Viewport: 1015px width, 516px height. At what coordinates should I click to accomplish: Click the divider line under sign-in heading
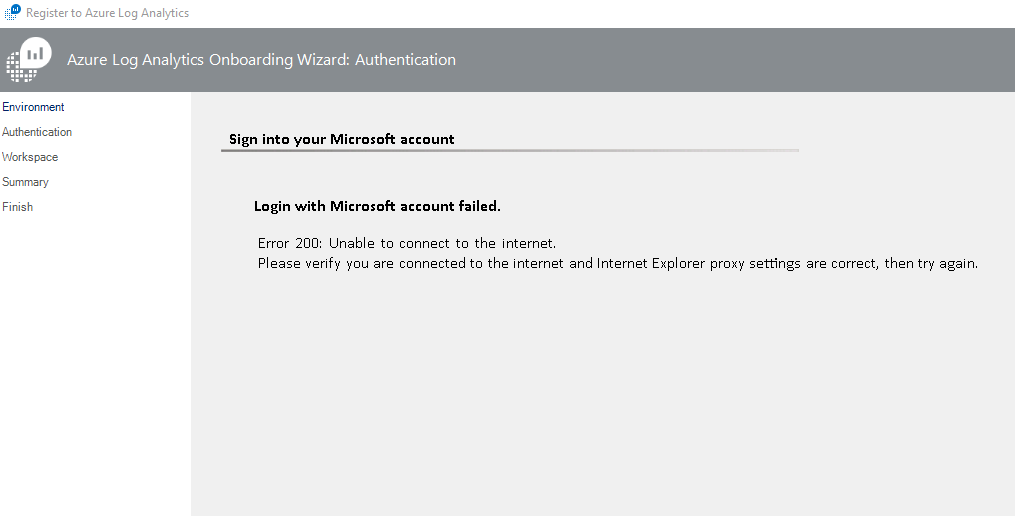(510, 150)
